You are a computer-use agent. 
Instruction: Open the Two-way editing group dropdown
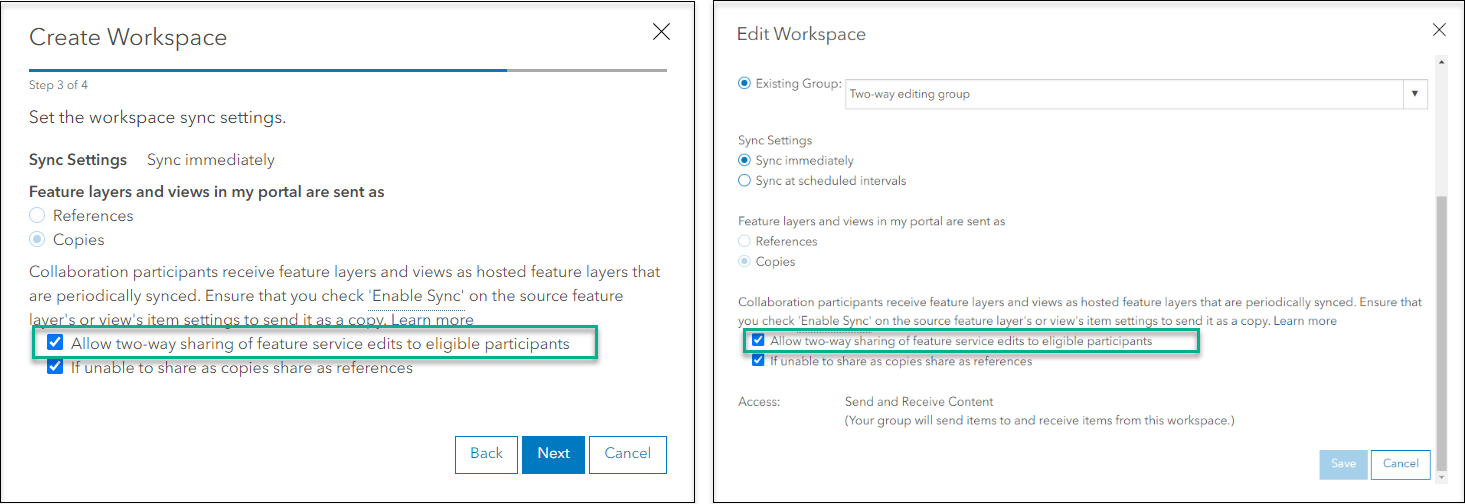pyautogui.click(x=1125, y=94)
